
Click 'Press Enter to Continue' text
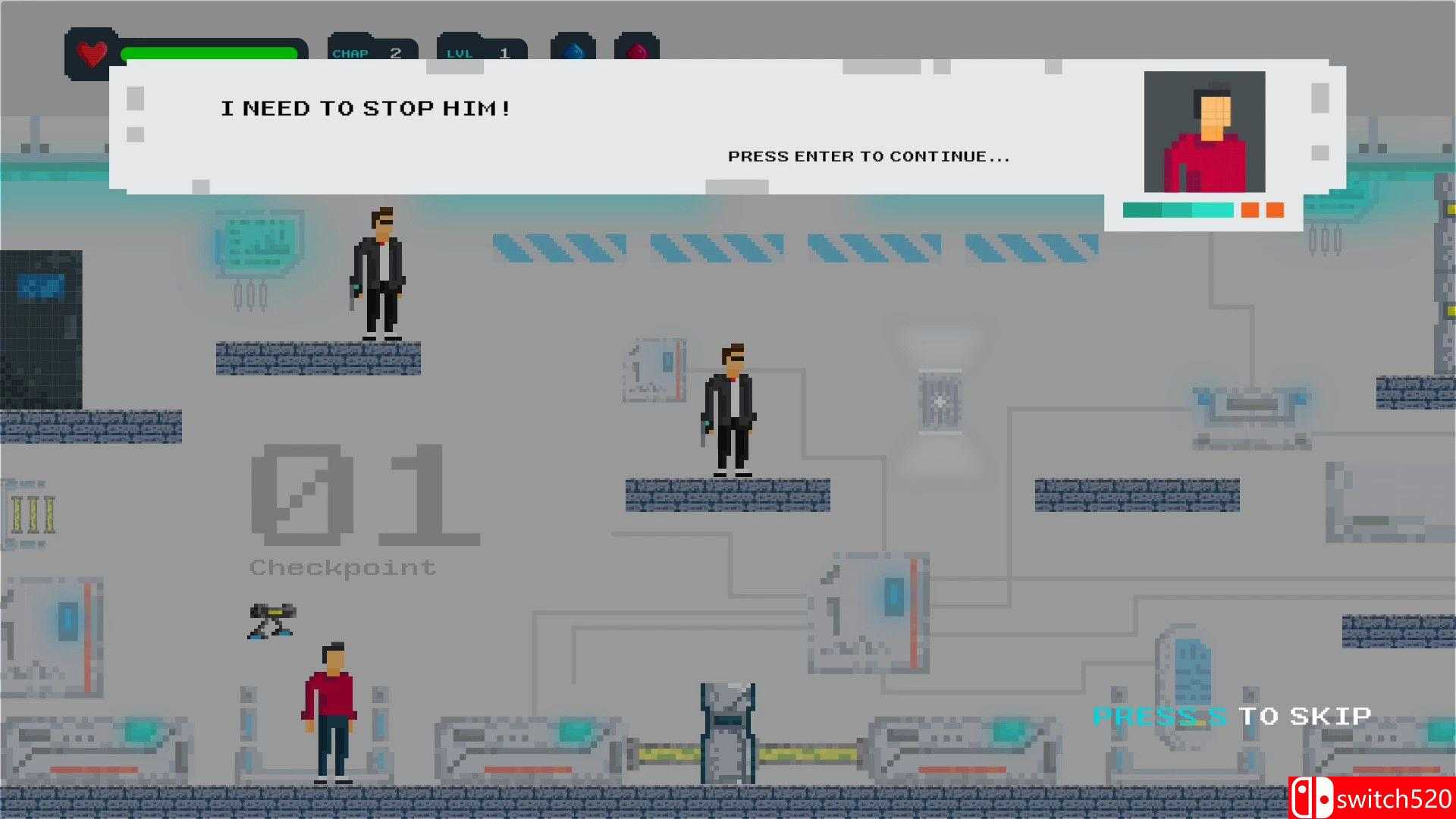coord(868,156)
